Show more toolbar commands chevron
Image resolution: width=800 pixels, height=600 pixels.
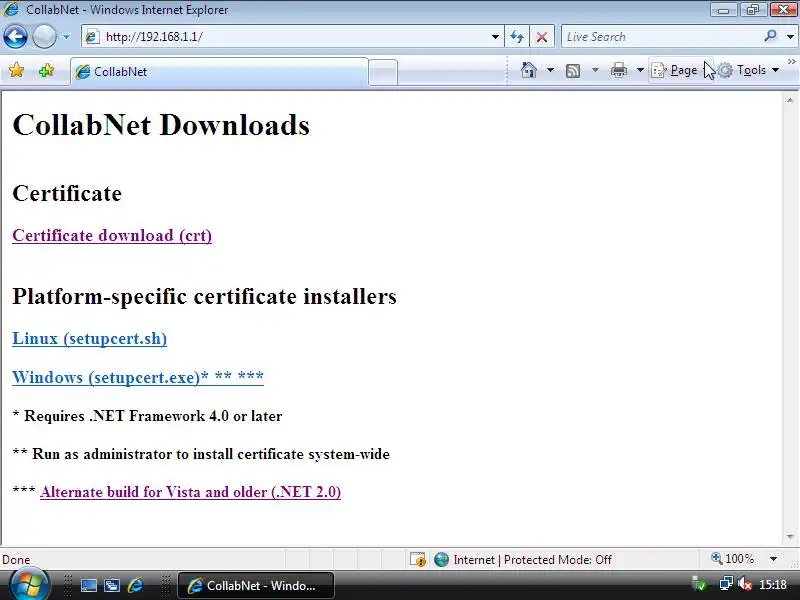pos(791,62)
